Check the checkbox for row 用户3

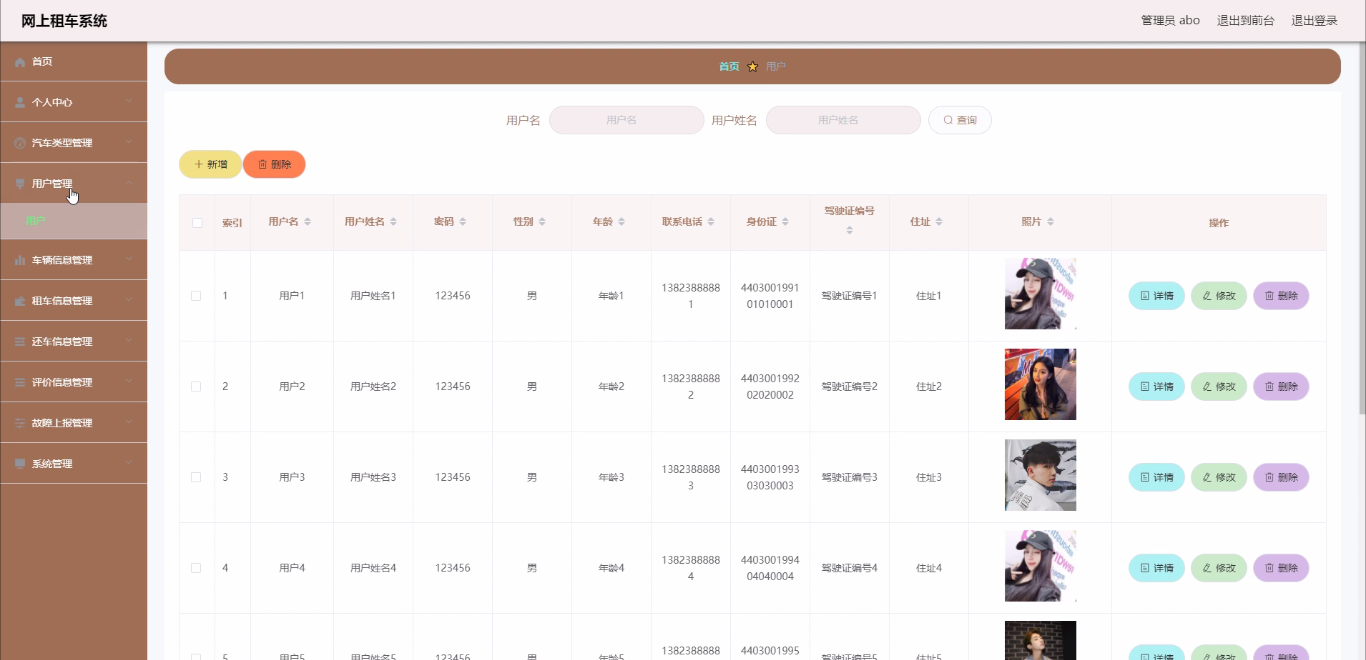coord(197,477)
